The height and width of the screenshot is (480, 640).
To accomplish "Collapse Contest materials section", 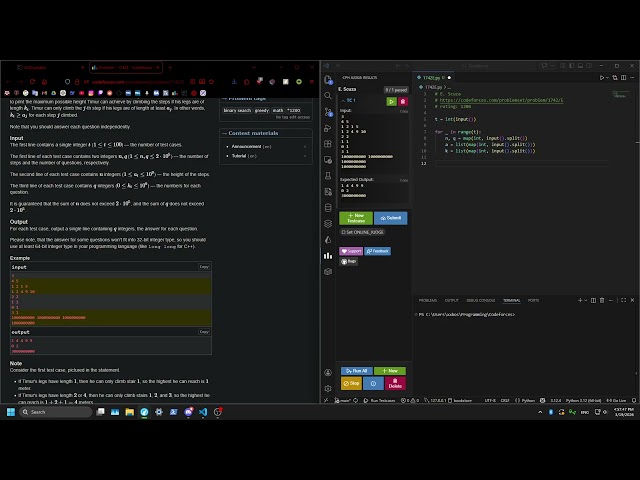I will (224, 133).
